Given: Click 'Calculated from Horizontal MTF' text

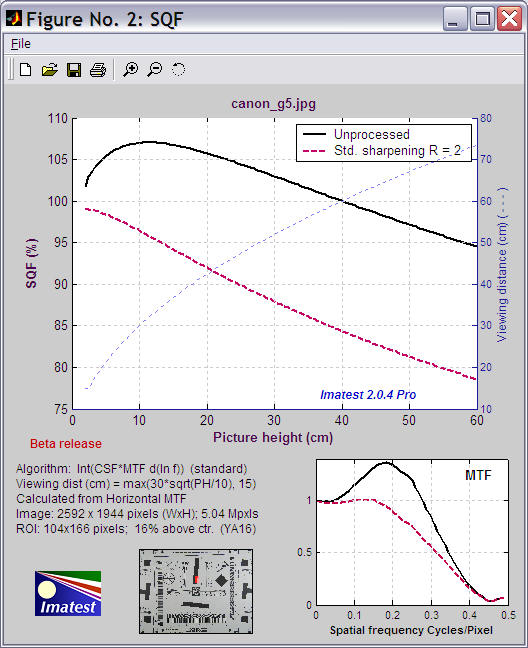Looking at the screenshot, I should [101, 499].
